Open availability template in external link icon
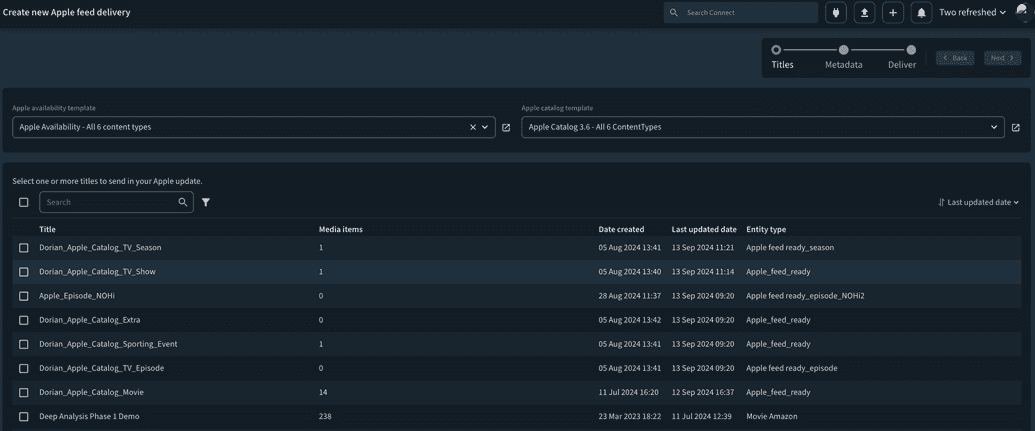 pyautogui.click(x=506, y=127)
